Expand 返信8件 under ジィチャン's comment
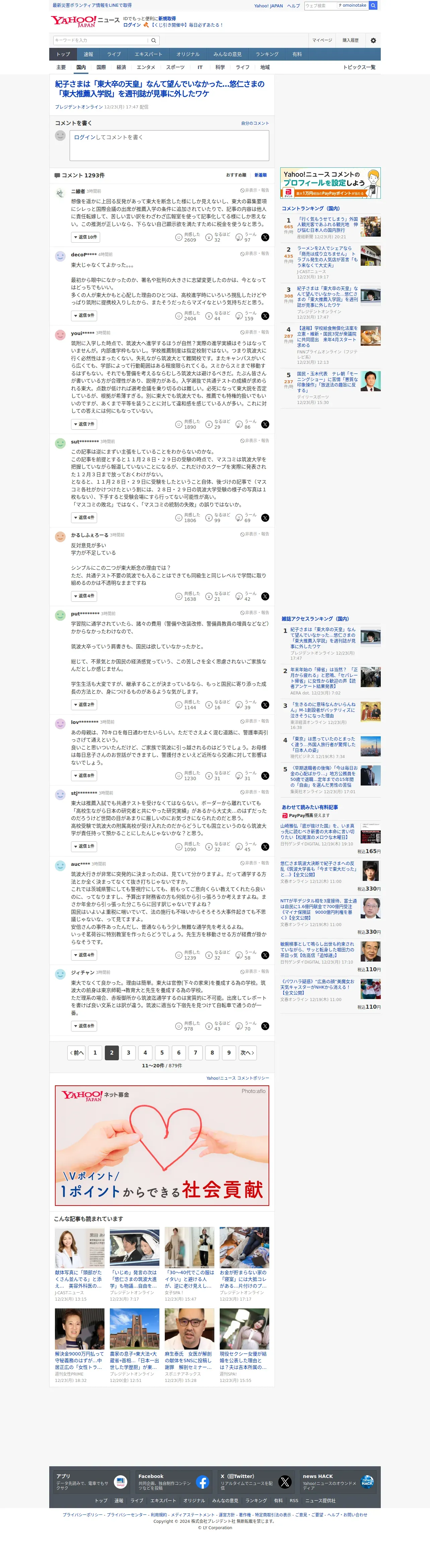The width and height of the screenshot is (430, 1568). (84, 1026)
